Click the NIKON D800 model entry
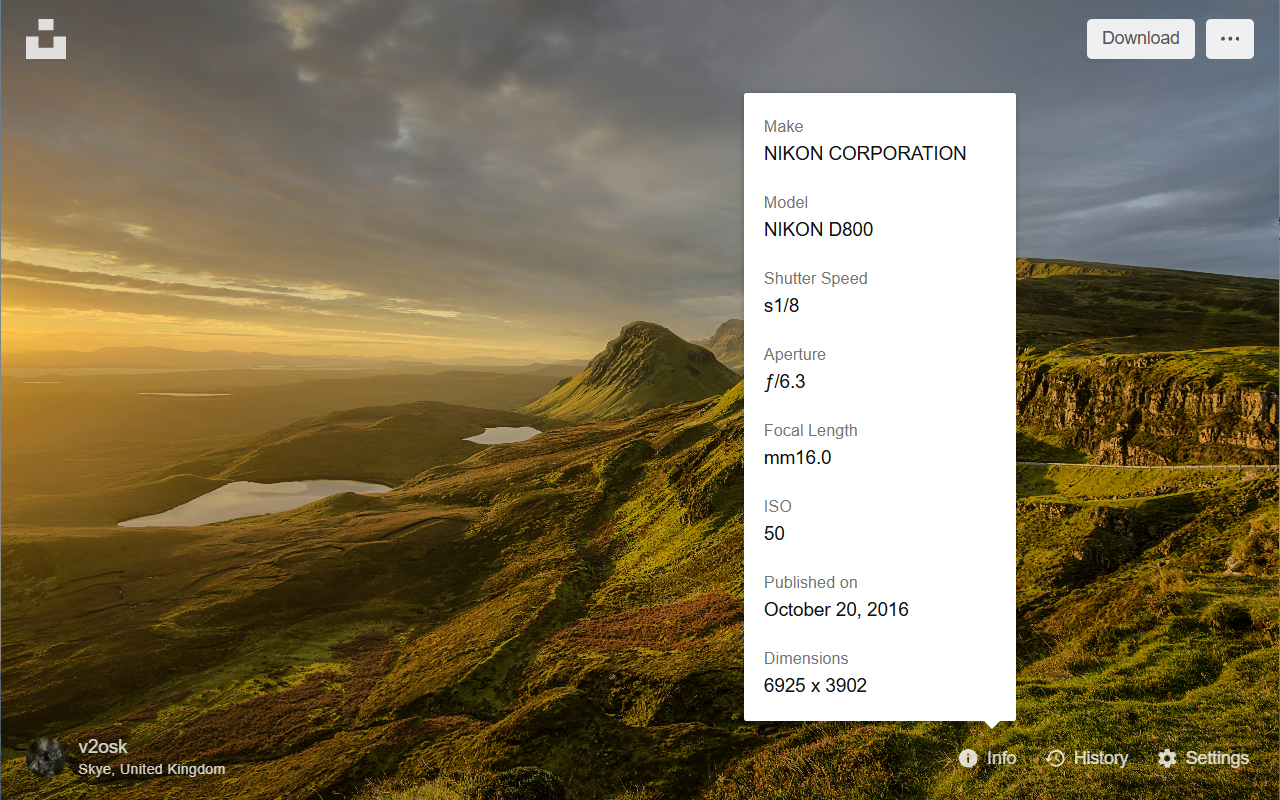Image resolution: width=1280 pixels, height=800 pixels. (x=818, y=229)
